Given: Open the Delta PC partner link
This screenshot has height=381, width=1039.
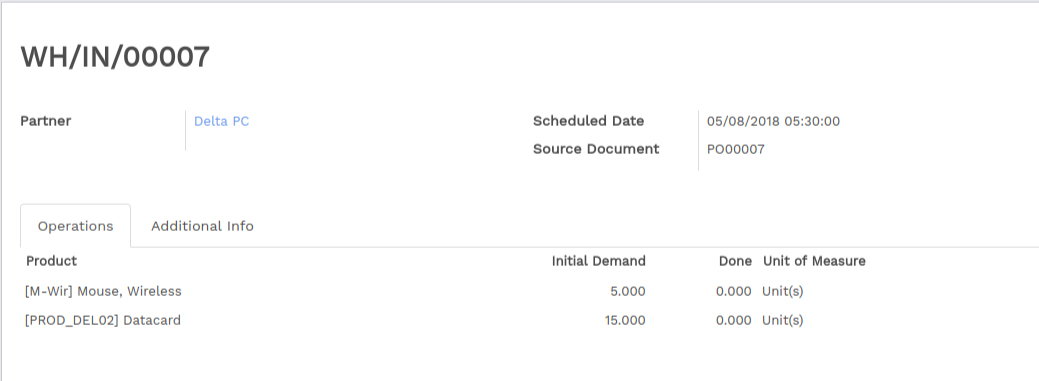Looking at the screenshot, I should [x=221, y=121].
